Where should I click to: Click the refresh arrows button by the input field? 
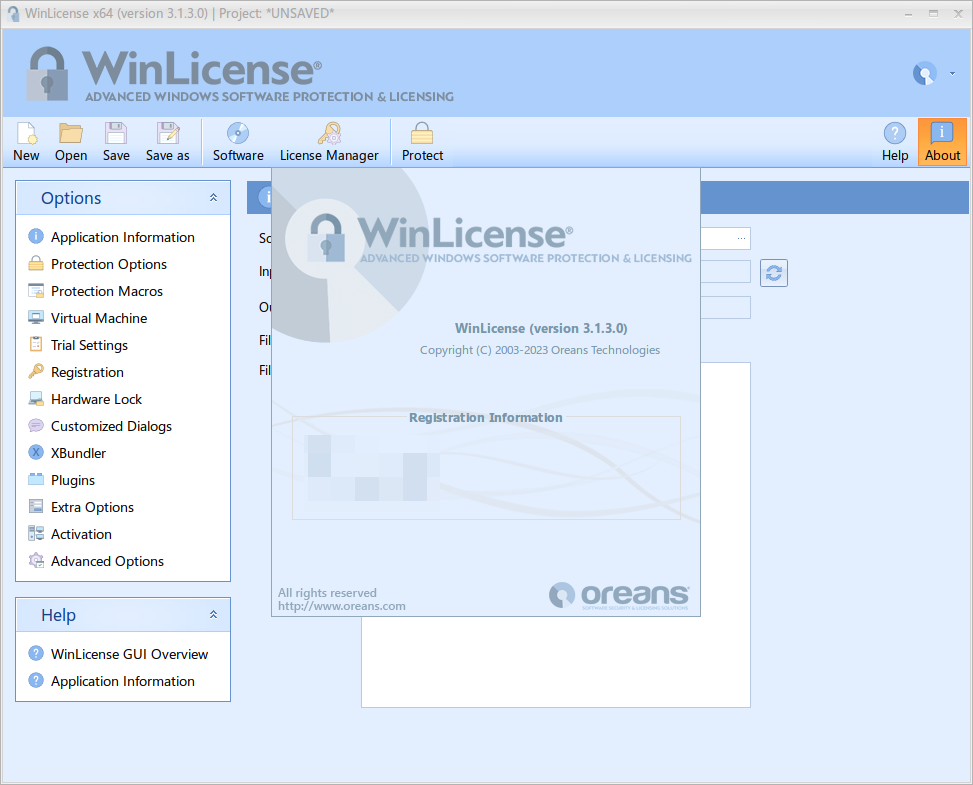[x=774, y=273]
